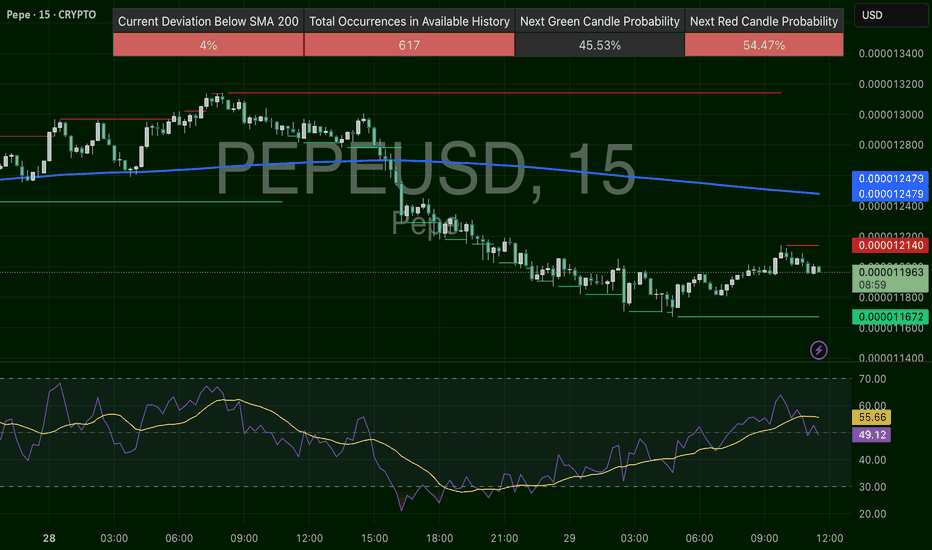Click the 0.000013200 price axis label
This screenshot has width=932, height=550.
coord(890,84)
